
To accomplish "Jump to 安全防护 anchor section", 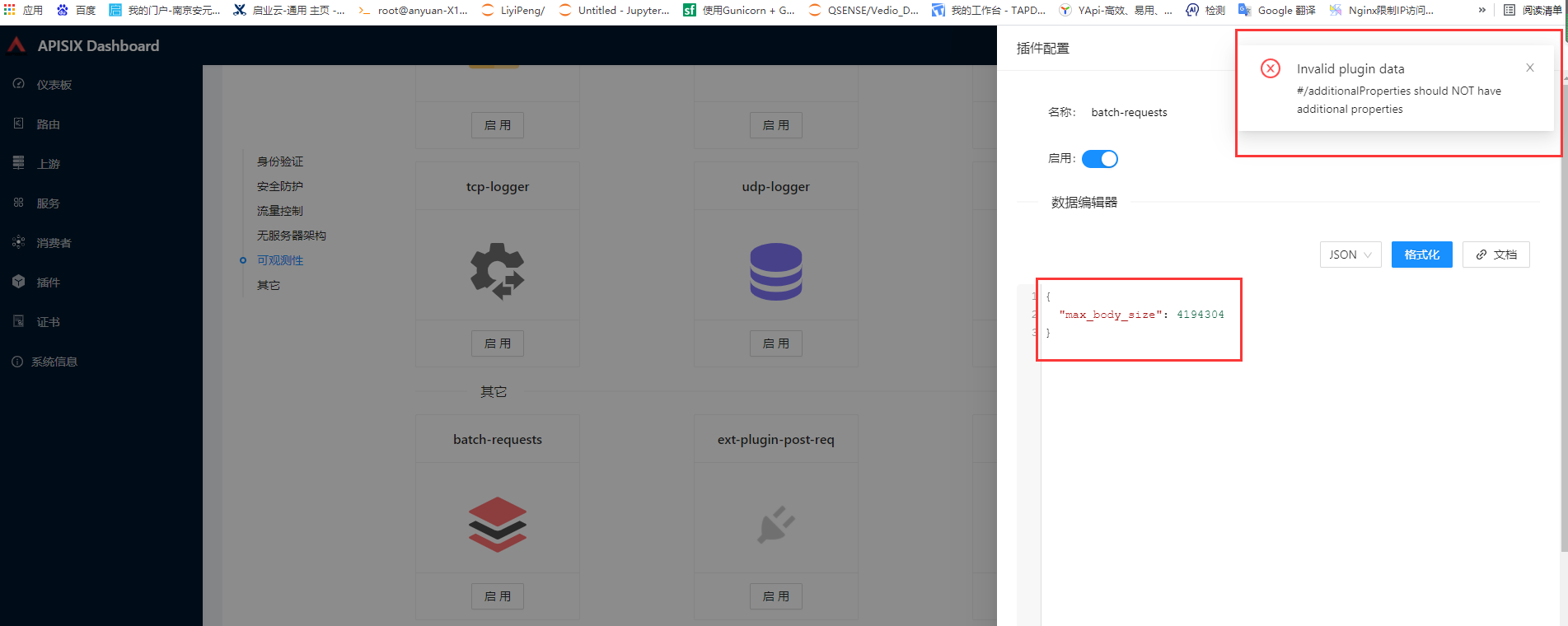I will pos(280,186).
